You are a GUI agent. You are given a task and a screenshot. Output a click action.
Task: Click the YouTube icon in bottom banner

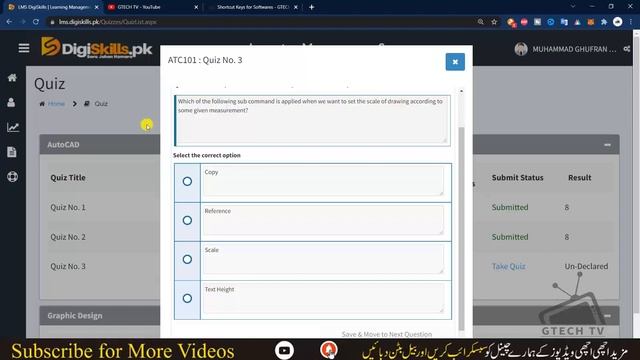point(284,350)
